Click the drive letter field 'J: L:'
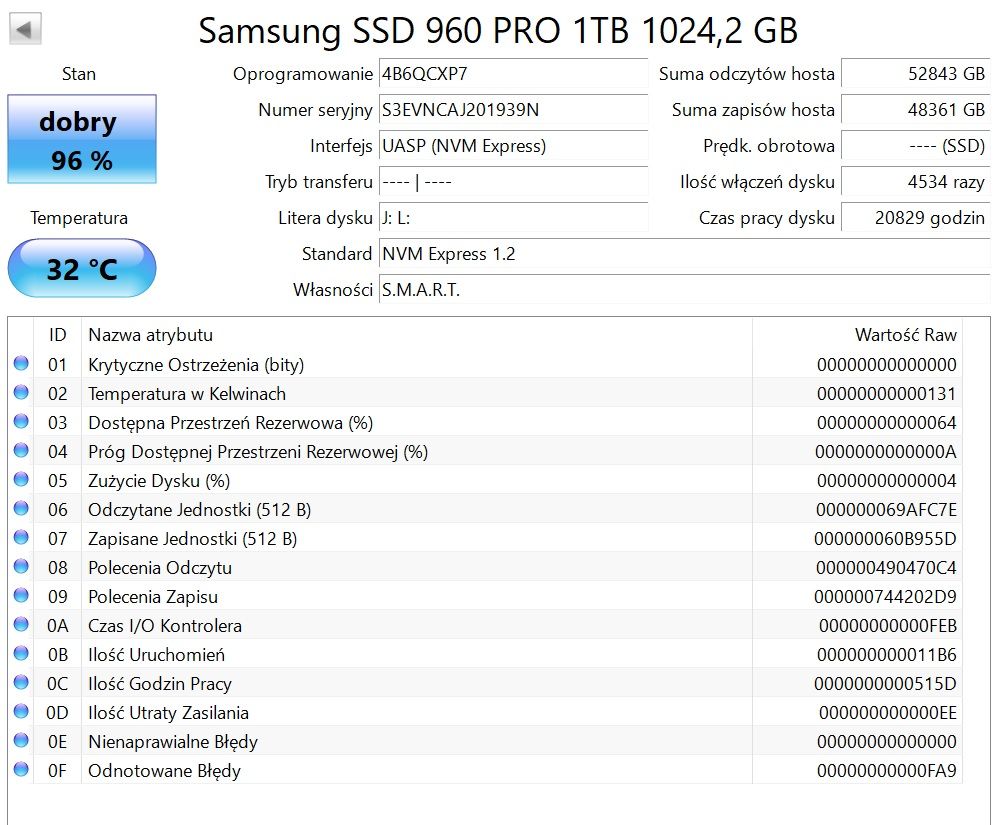This screenshot has width=1000, height=825. coord(513,218)
